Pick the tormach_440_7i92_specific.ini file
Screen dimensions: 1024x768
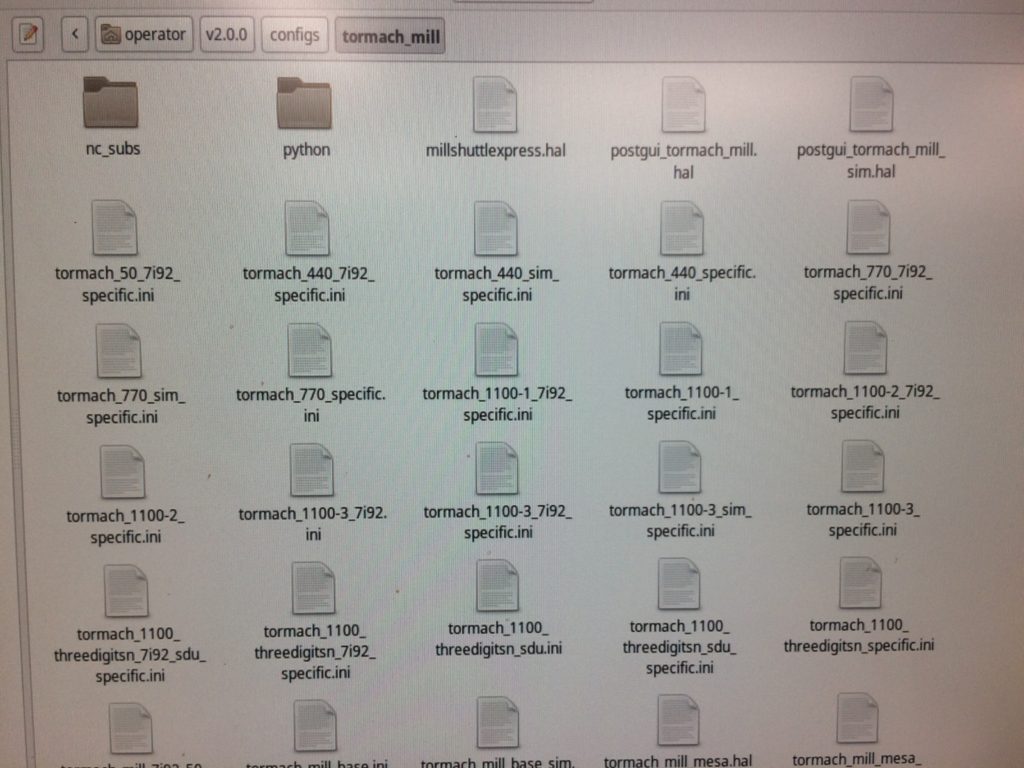(x=308, y=253)
